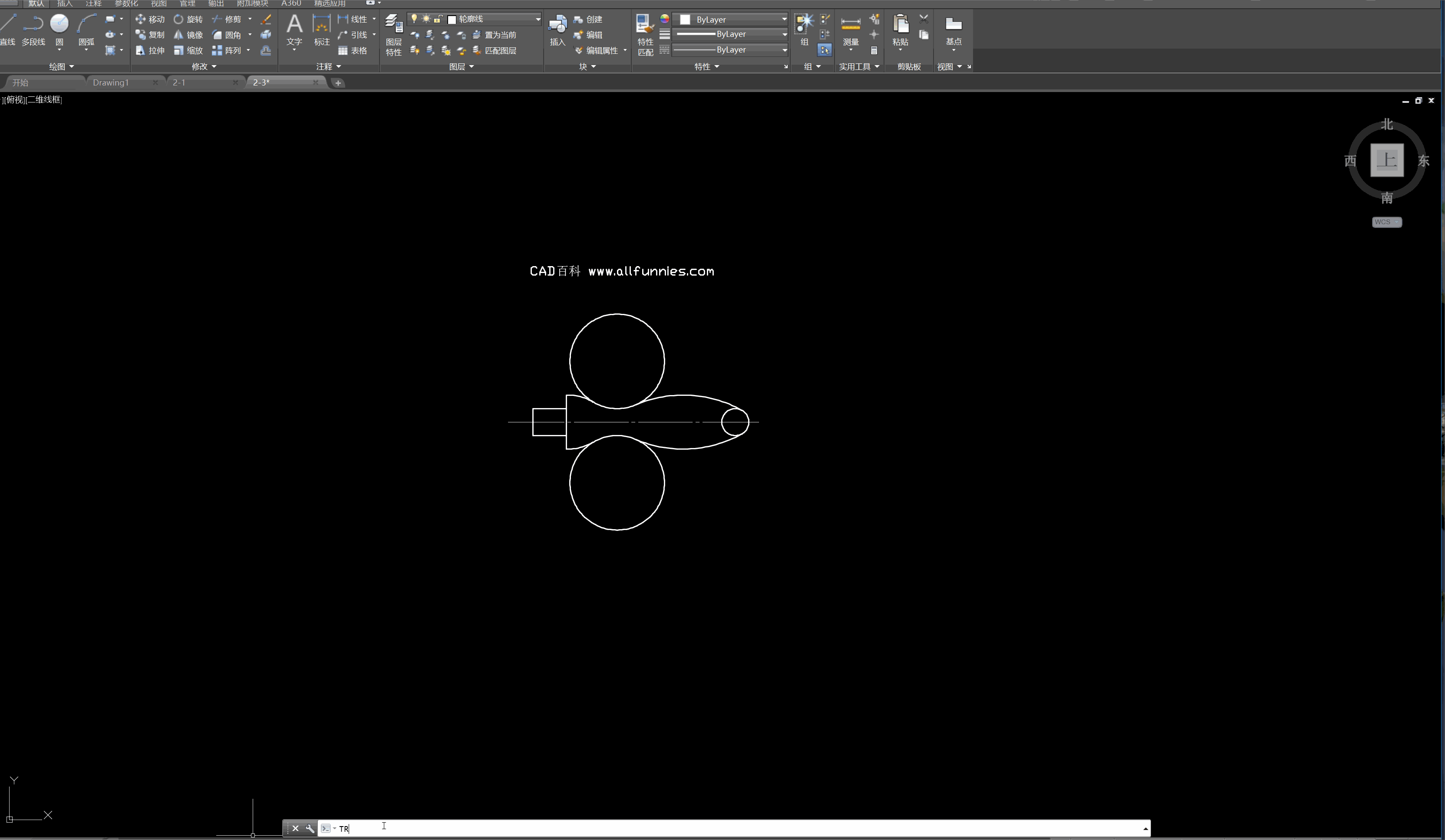Click the new drawing tab plus button
1445x840 pixels.
coord(338,82)
